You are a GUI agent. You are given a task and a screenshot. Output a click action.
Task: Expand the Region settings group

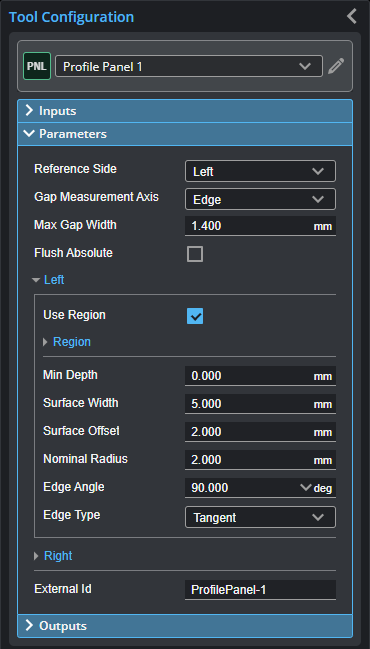click(67, 342)
